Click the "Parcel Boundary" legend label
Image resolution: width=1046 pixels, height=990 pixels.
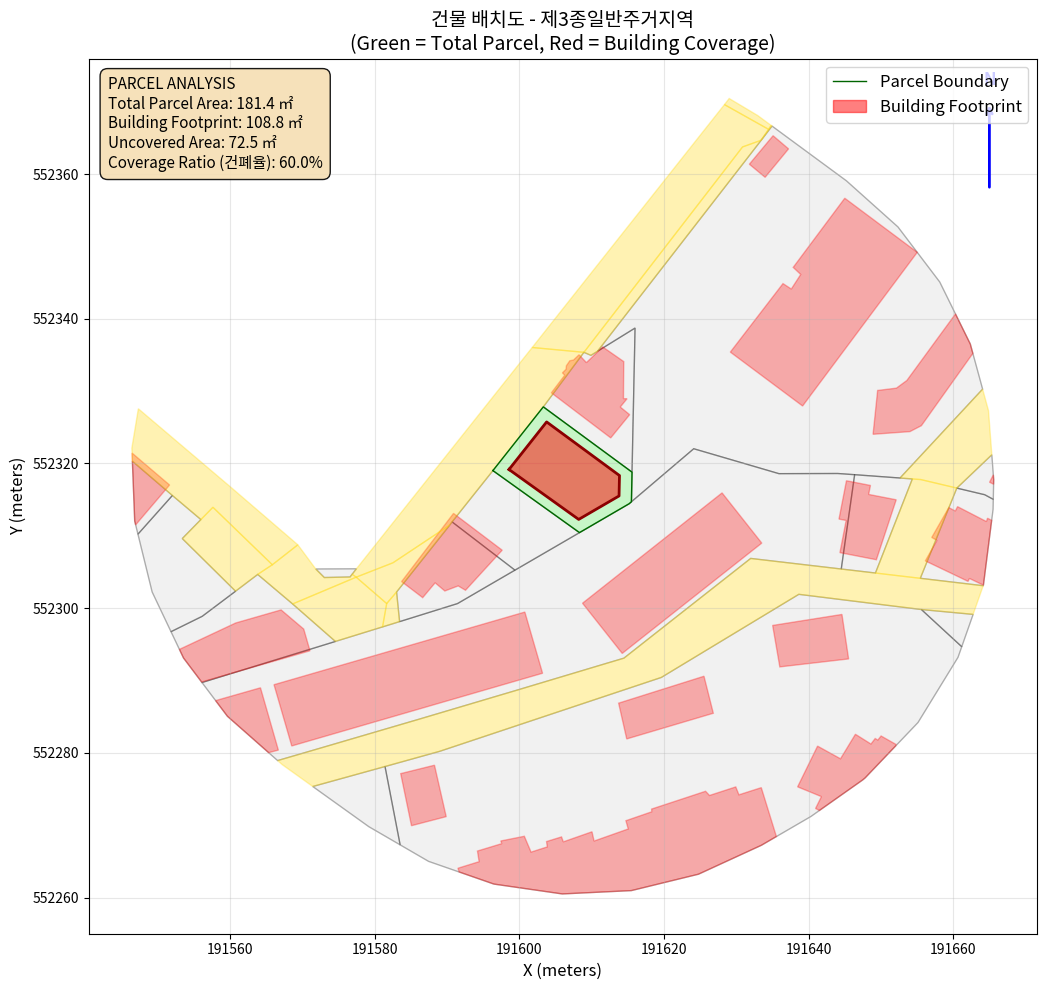(x=944, y=82)
